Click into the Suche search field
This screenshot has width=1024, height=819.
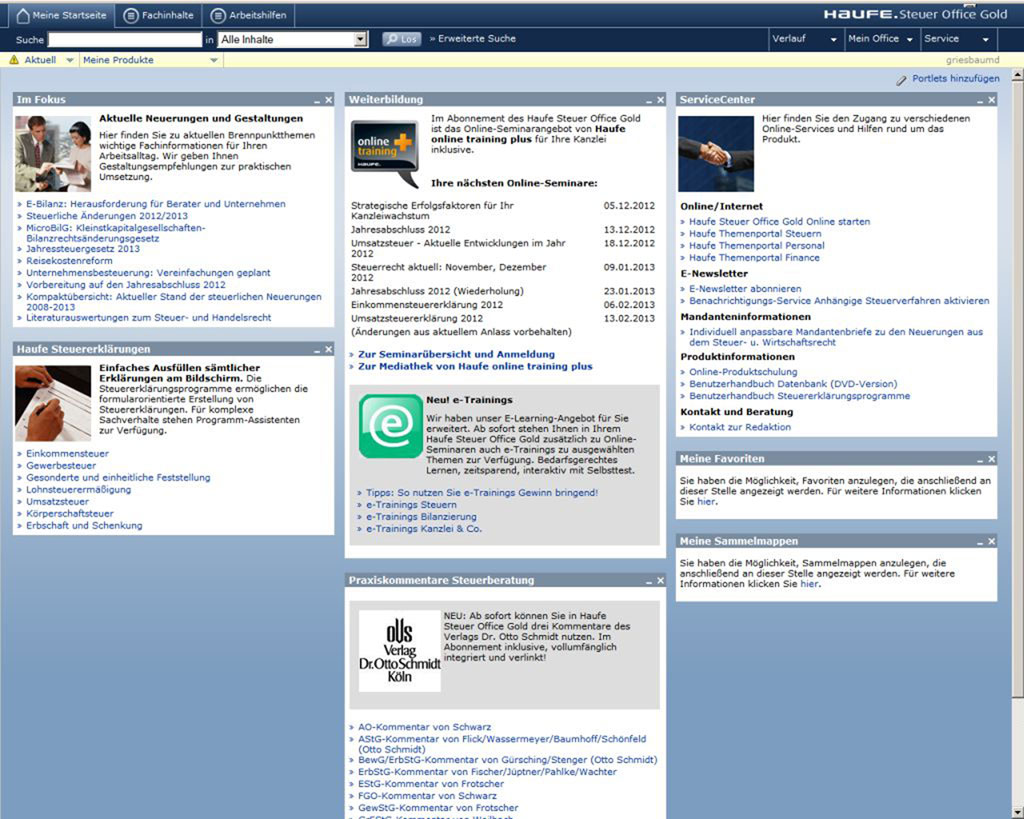coord(125,39)
